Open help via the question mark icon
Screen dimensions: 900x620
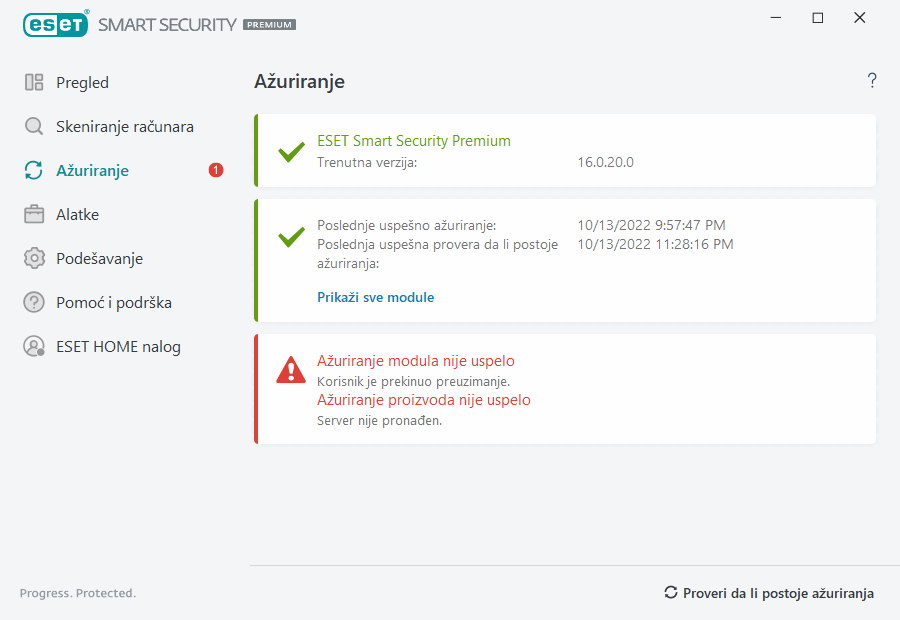[872, 81]
